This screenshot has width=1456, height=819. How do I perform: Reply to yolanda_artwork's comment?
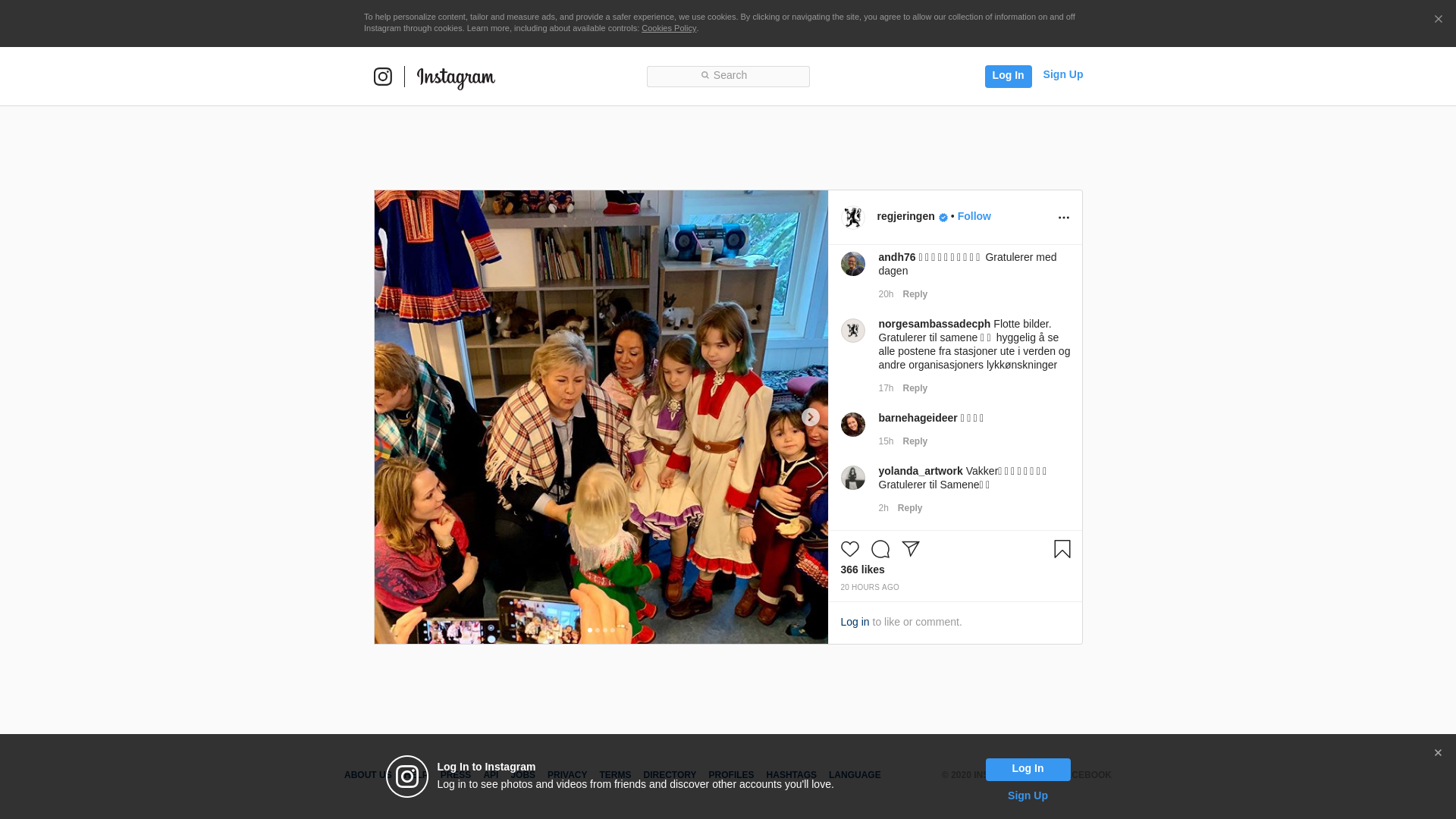910,508
